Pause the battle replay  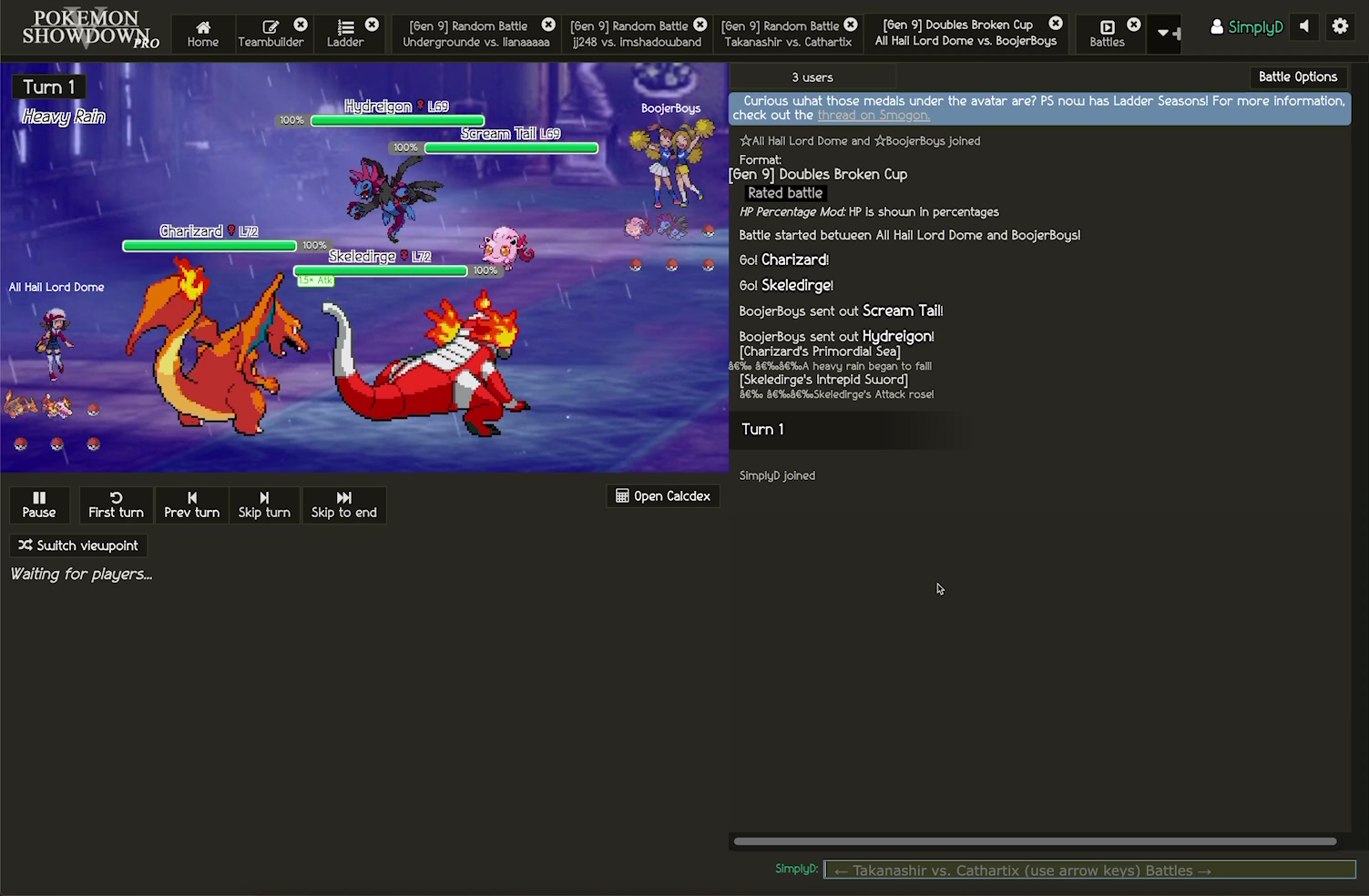(39, 504)
